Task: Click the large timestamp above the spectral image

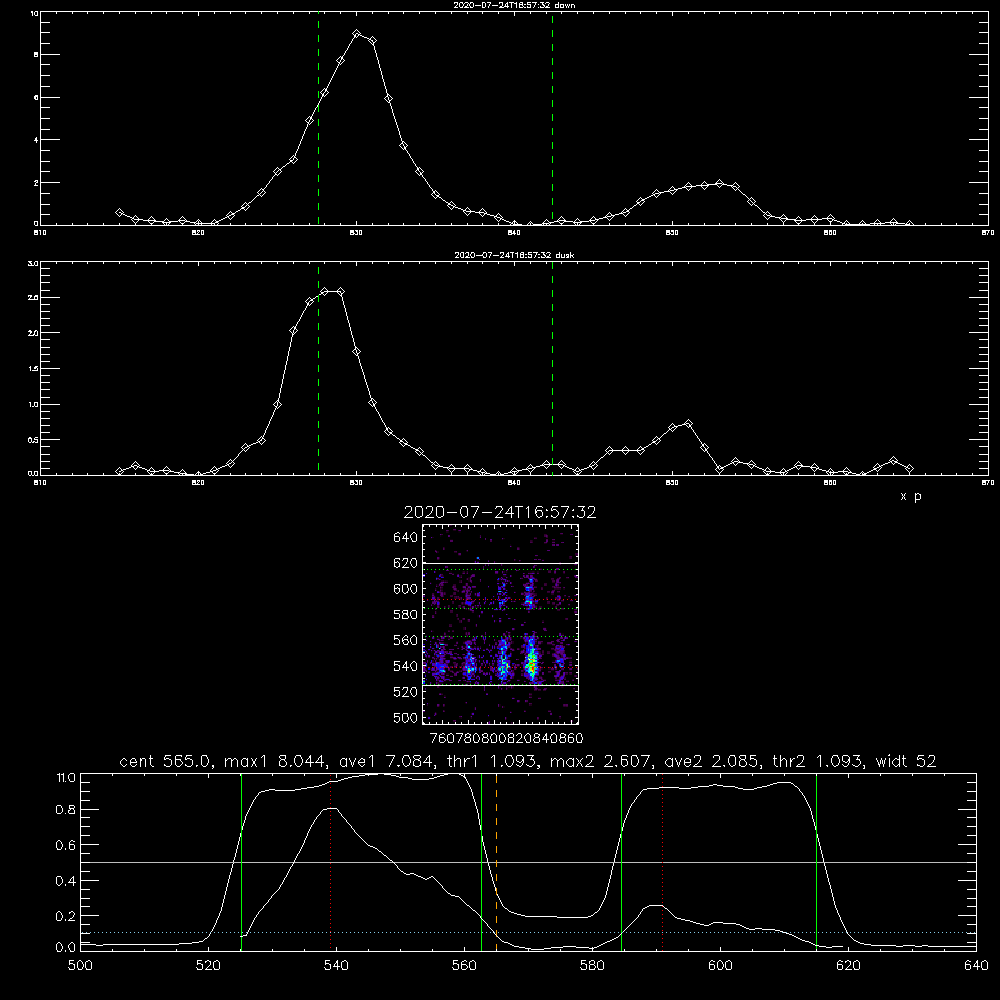Action: 500,512
